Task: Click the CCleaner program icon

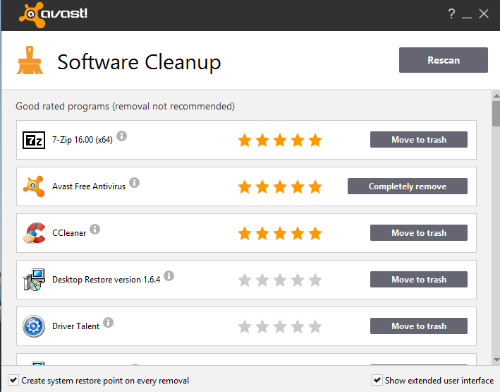Action: pyautogui.click(x=34, y=233)
